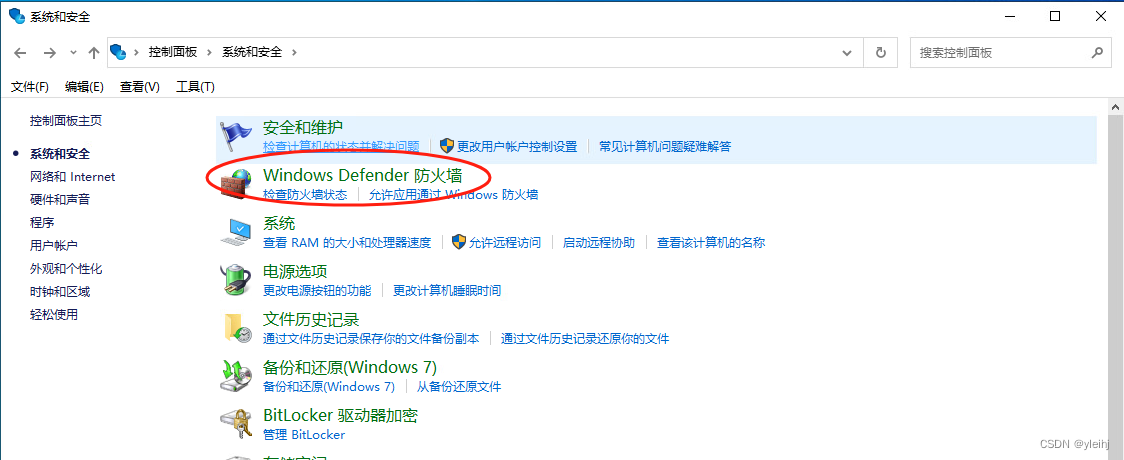Click the Windows Defender Firewall brick wall icon
This screenshot has width=1124, height=460.
237,183
